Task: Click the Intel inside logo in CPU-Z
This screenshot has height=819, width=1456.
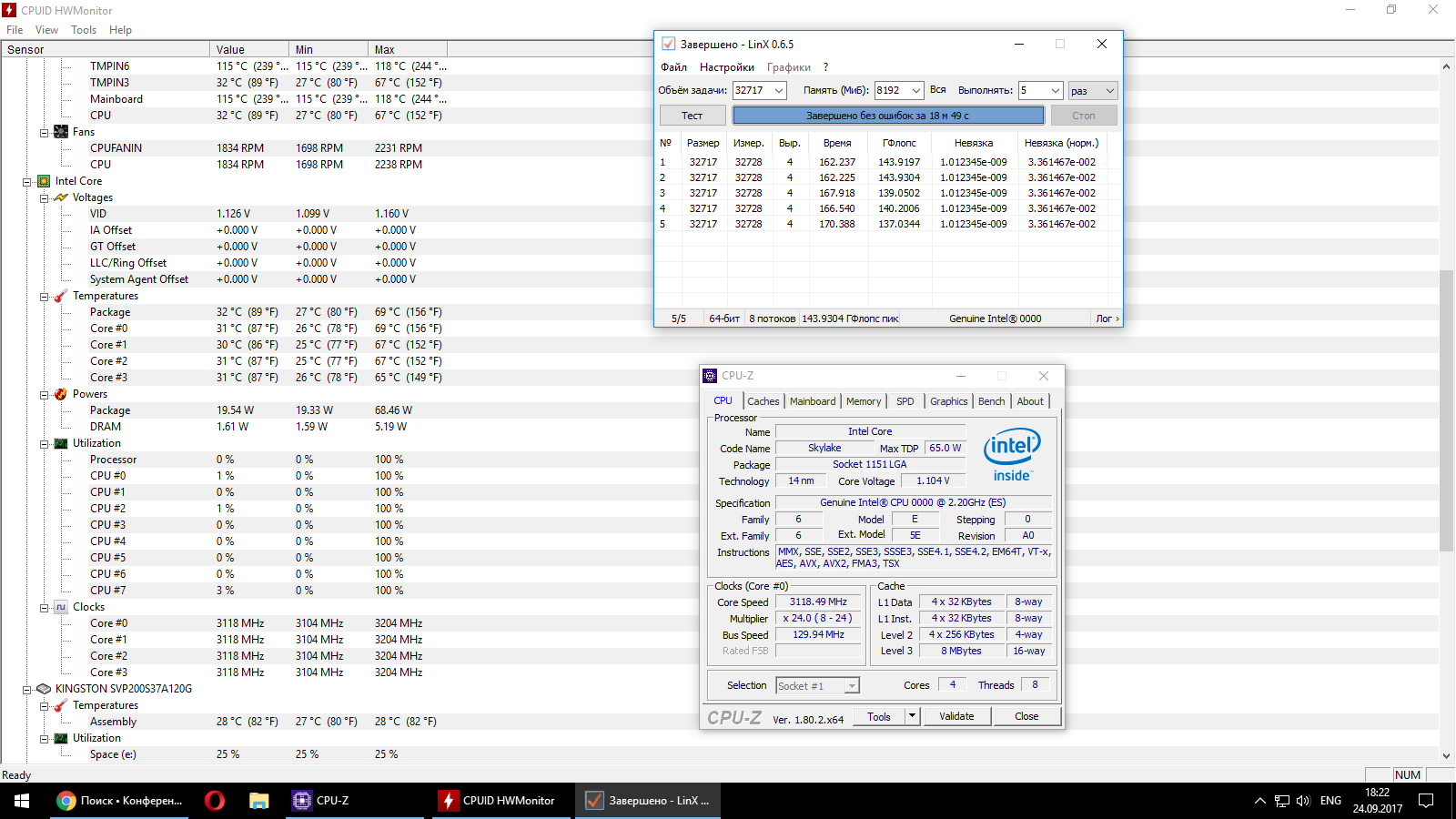Action: tap(1012, 456)
